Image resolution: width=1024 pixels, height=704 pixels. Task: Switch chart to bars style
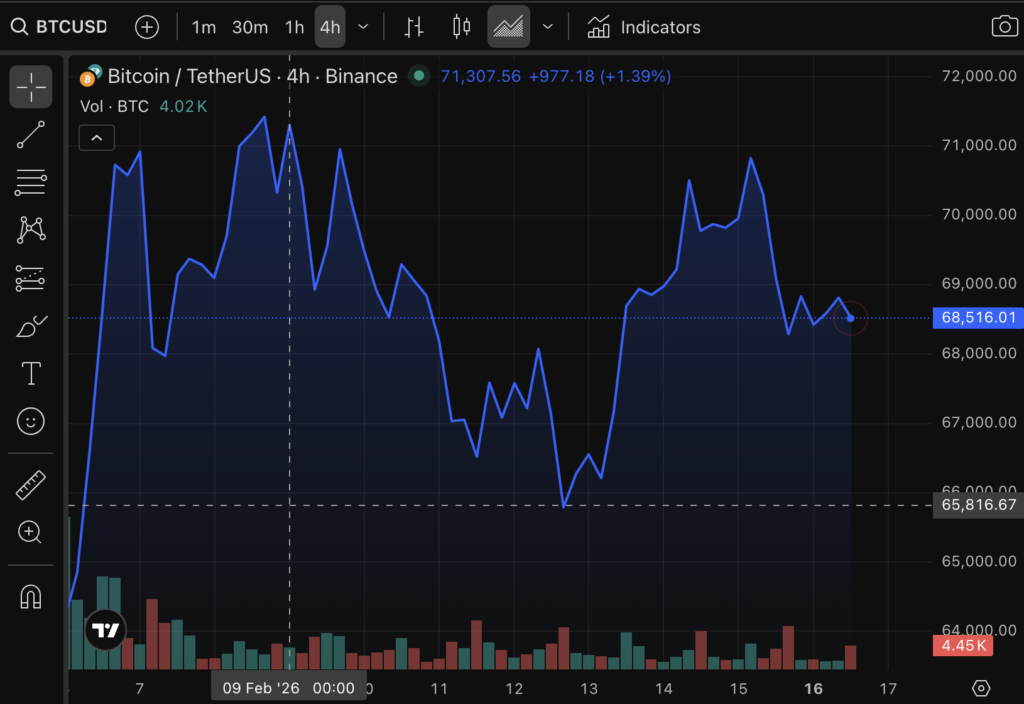[x=414, y=27]
